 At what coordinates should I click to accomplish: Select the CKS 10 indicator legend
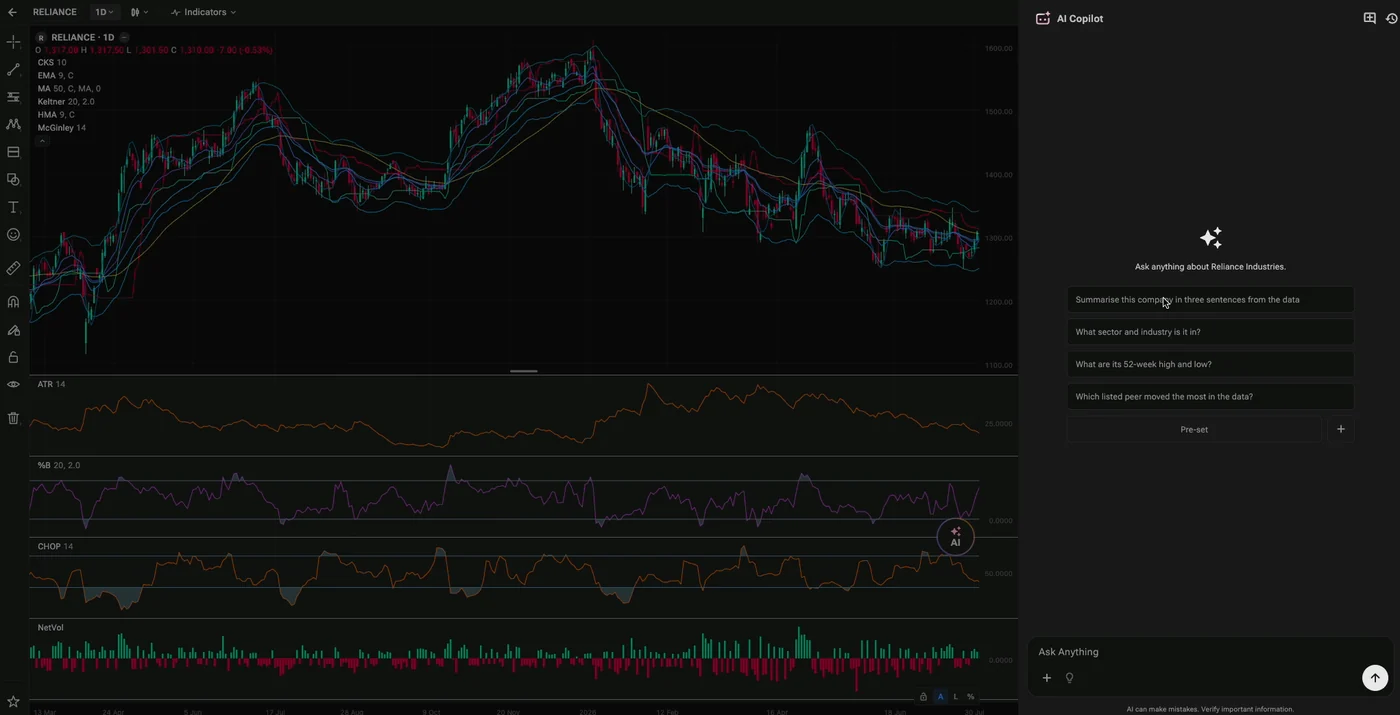[x=52, y=62]
